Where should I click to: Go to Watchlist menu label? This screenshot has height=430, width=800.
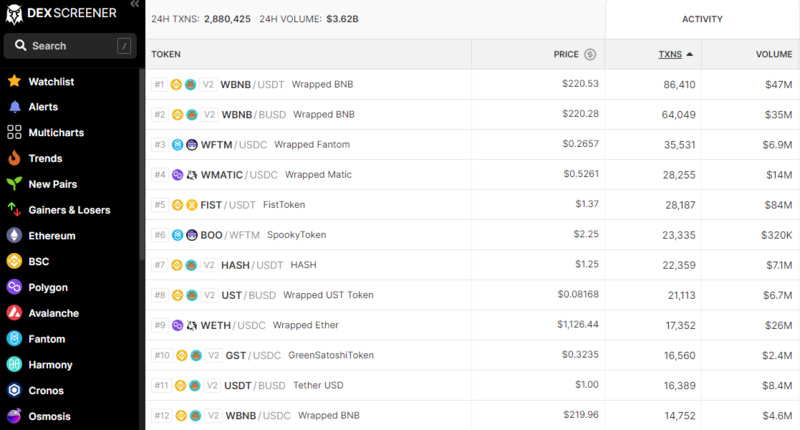pyautogui.click(x=51, y=82)
